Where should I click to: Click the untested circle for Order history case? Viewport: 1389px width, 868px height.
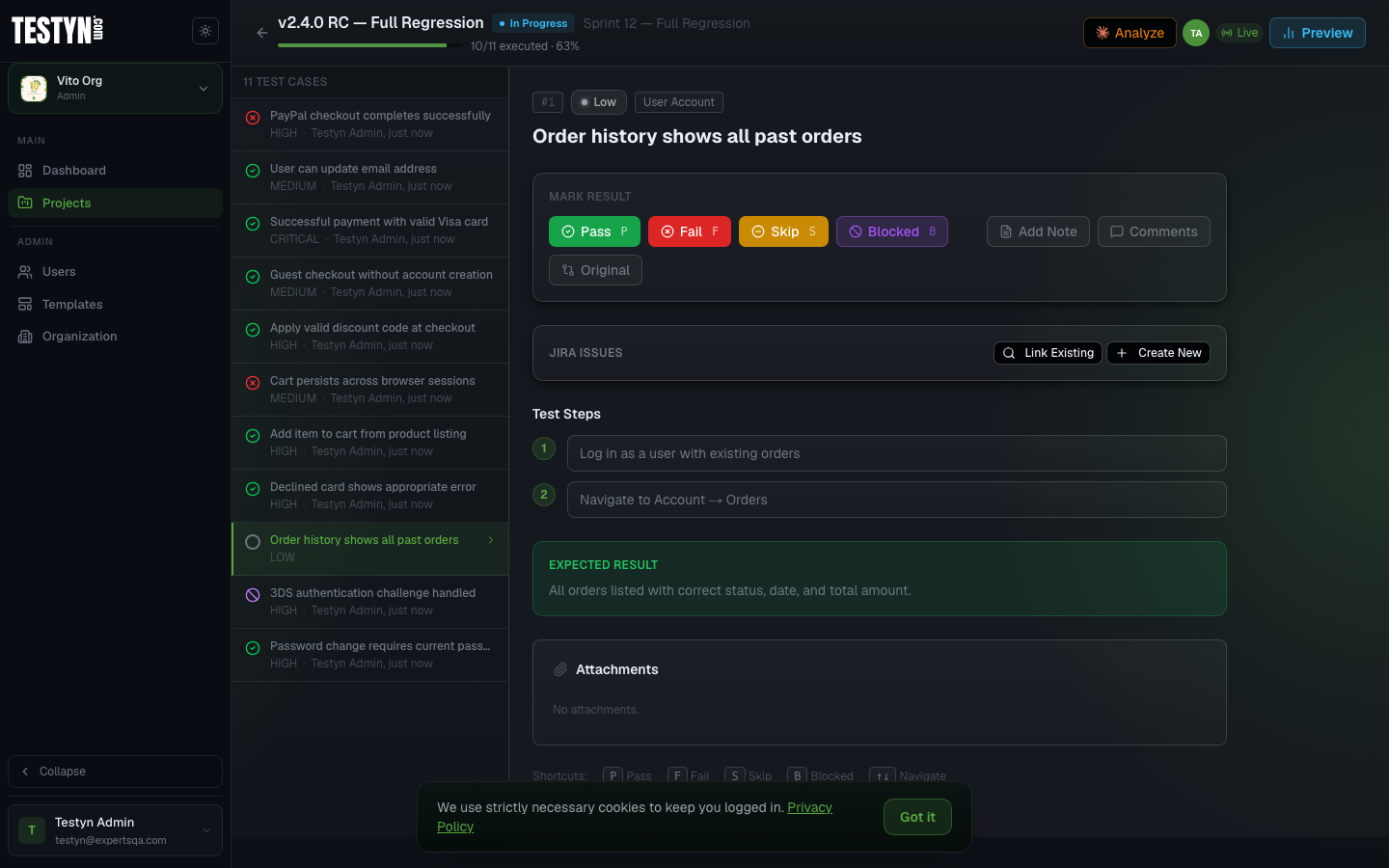pos(253,542)
